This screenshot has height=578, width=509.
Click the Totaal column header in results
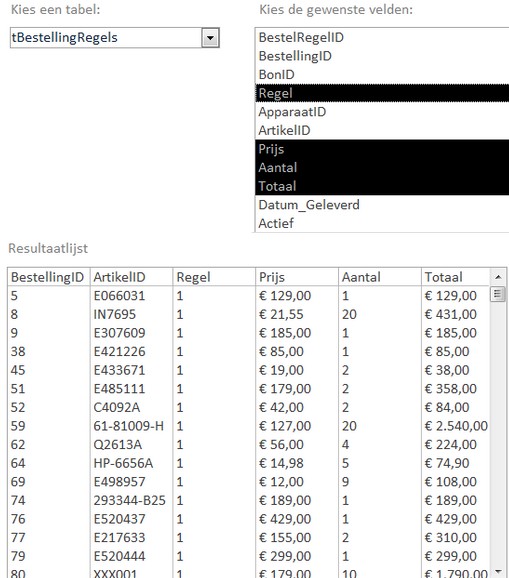pos(456,277)
